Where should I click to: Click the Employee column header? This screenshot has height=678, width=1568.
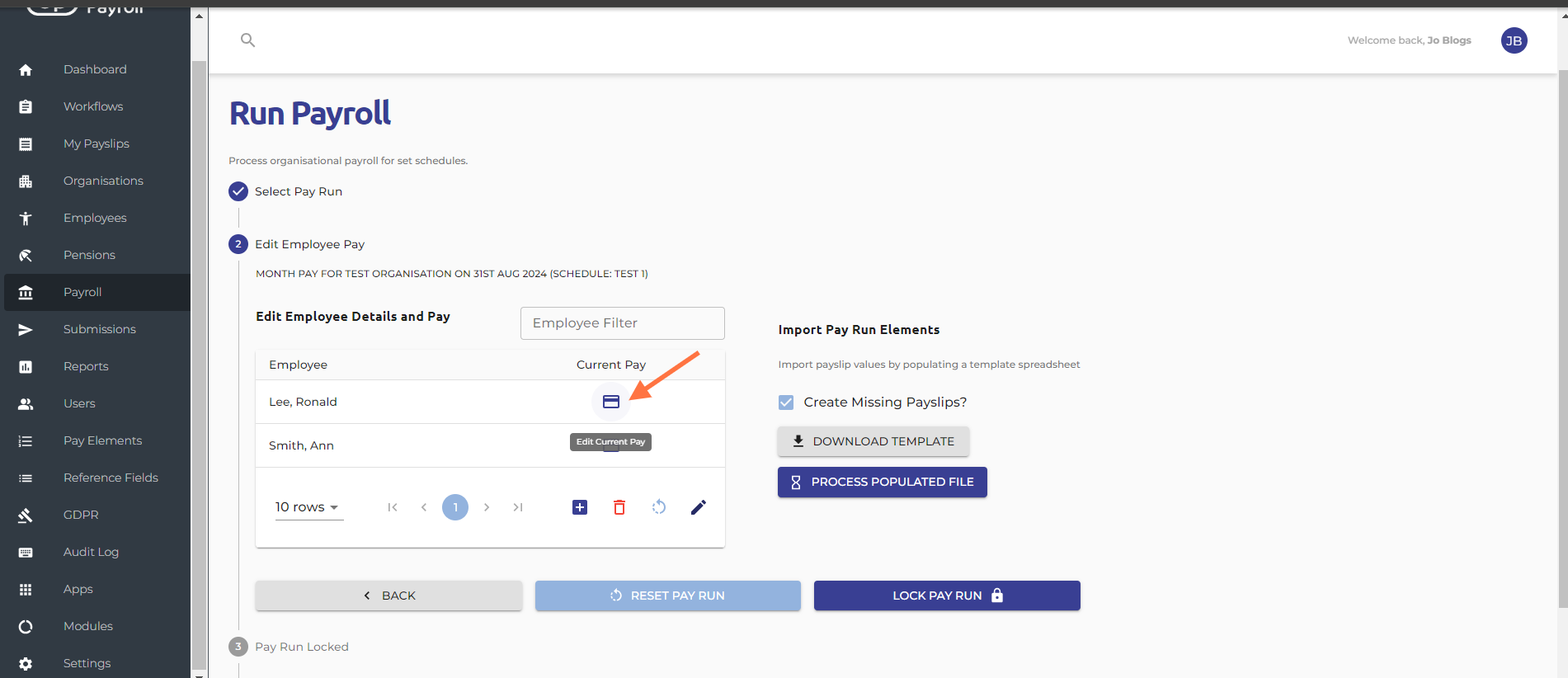(298, 365)
